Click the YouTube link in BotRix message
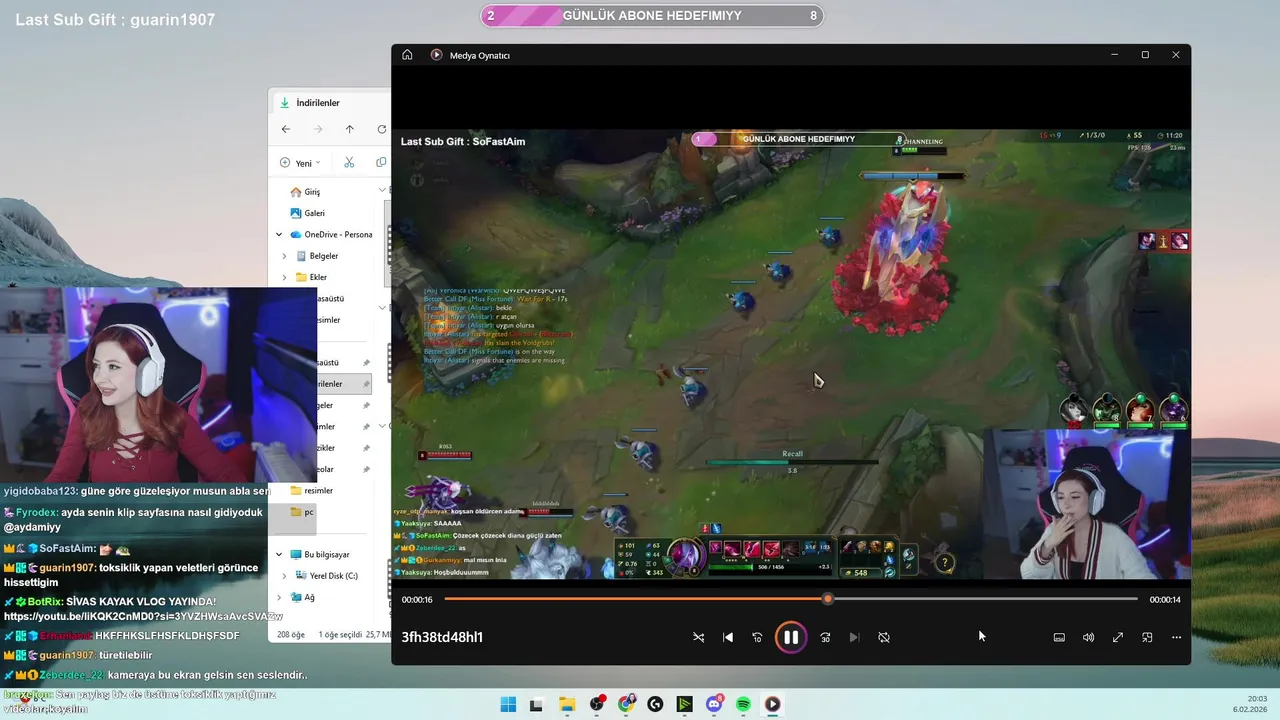This screenshot has height=720, width=1280. click(x=143, y=617)
